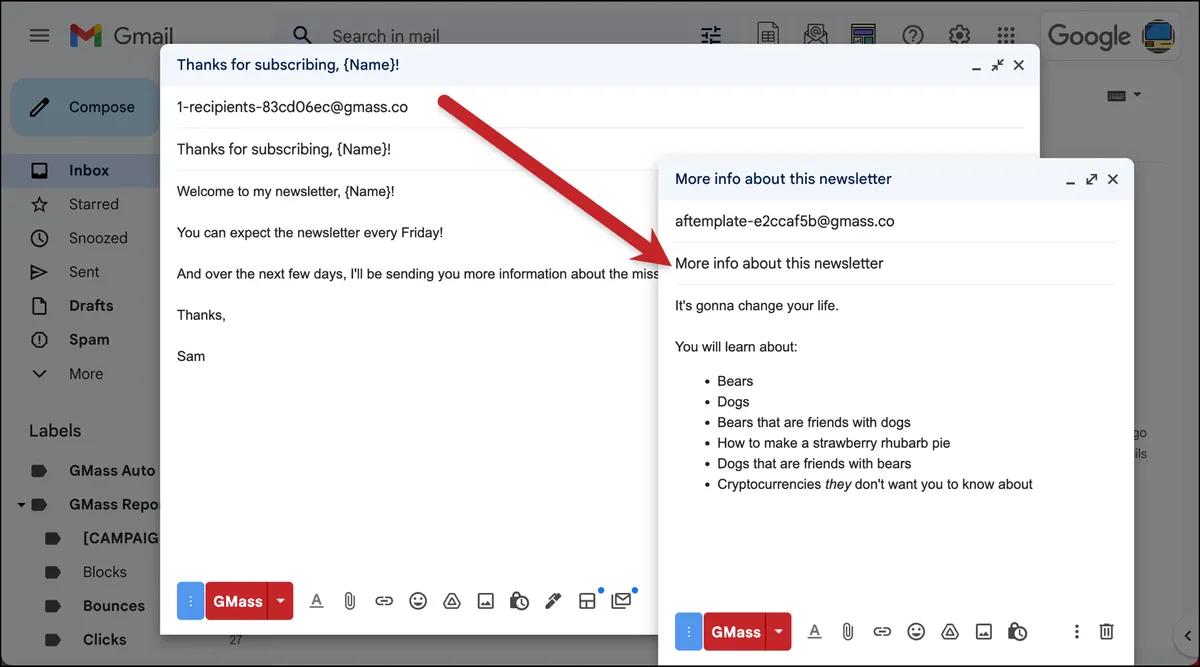Open the Google account avatar

1160,36
